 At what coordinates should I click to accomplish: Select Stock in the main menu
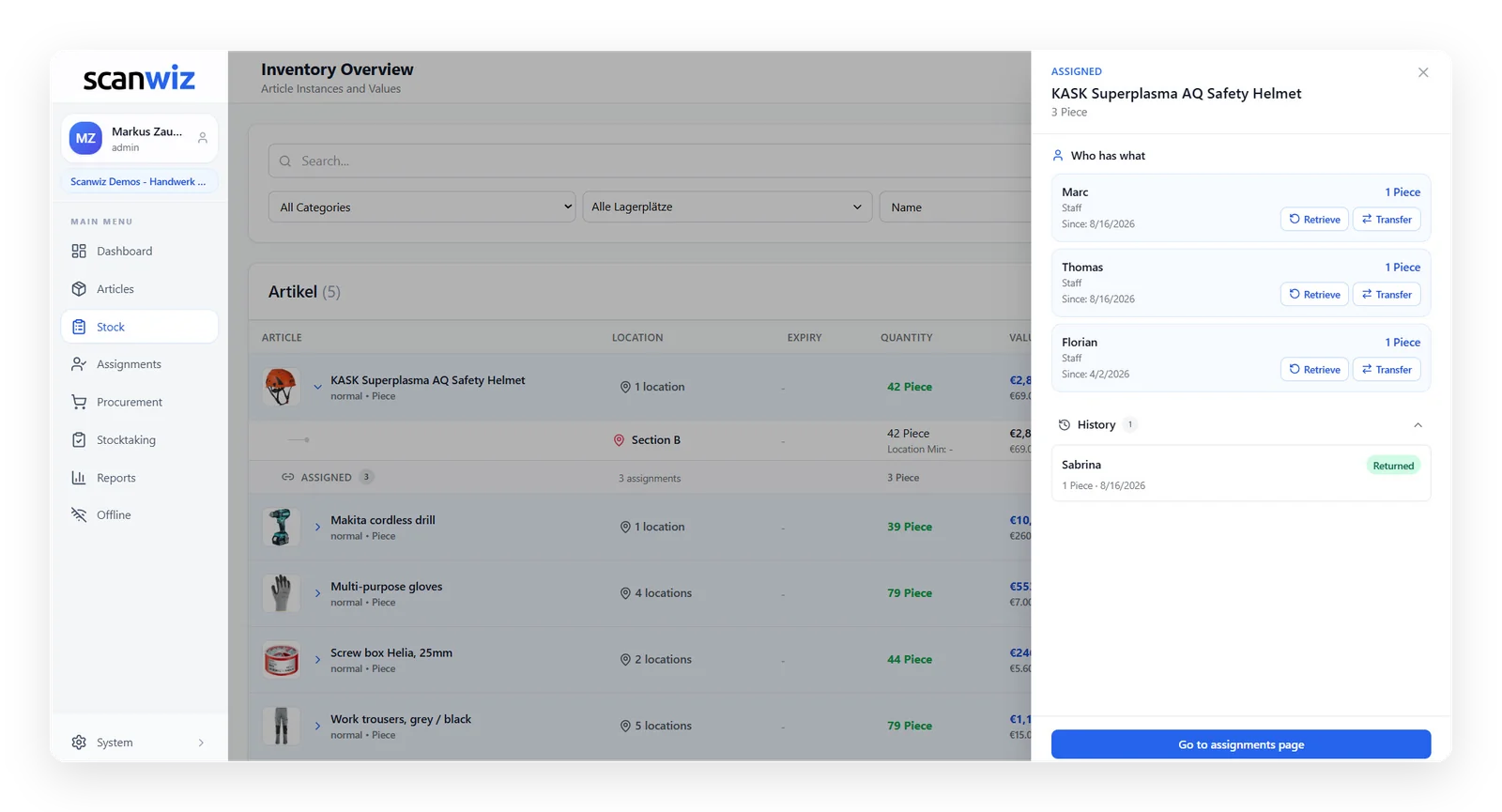139,327
